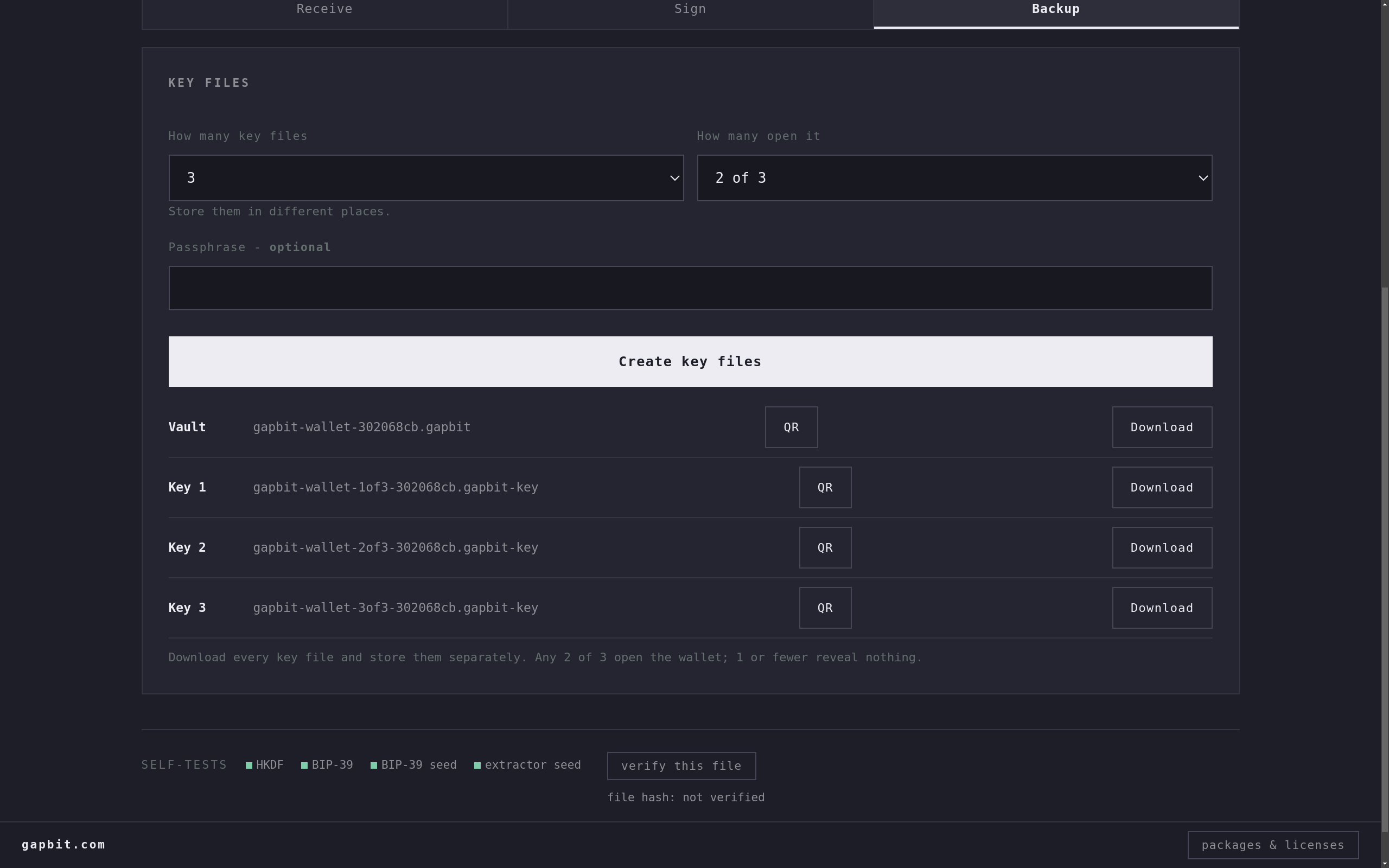The height and width of the screenshot is (868, 1389).
Task: Click the BIP-39 self-test indicator square
Action: pyautogui.click(x=304, y=765)
